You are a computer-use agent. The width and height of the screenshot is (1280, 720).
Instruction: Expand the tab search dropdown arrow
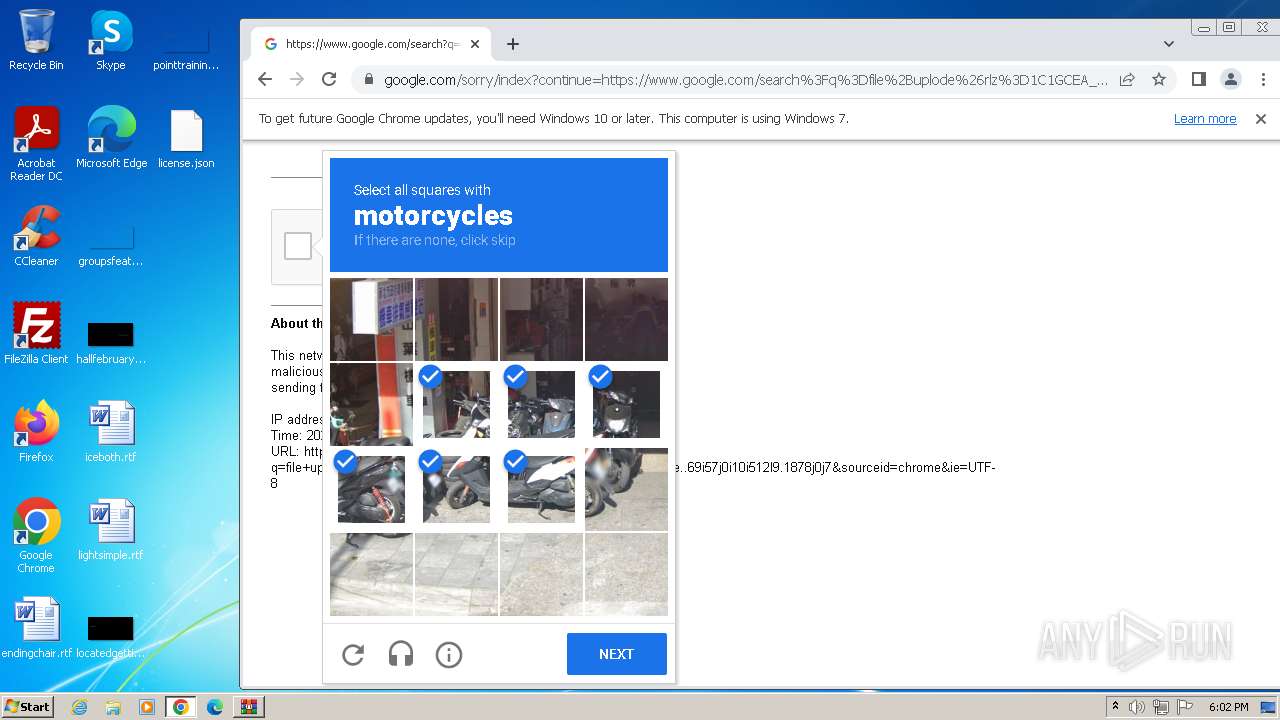click(1169, 44)
